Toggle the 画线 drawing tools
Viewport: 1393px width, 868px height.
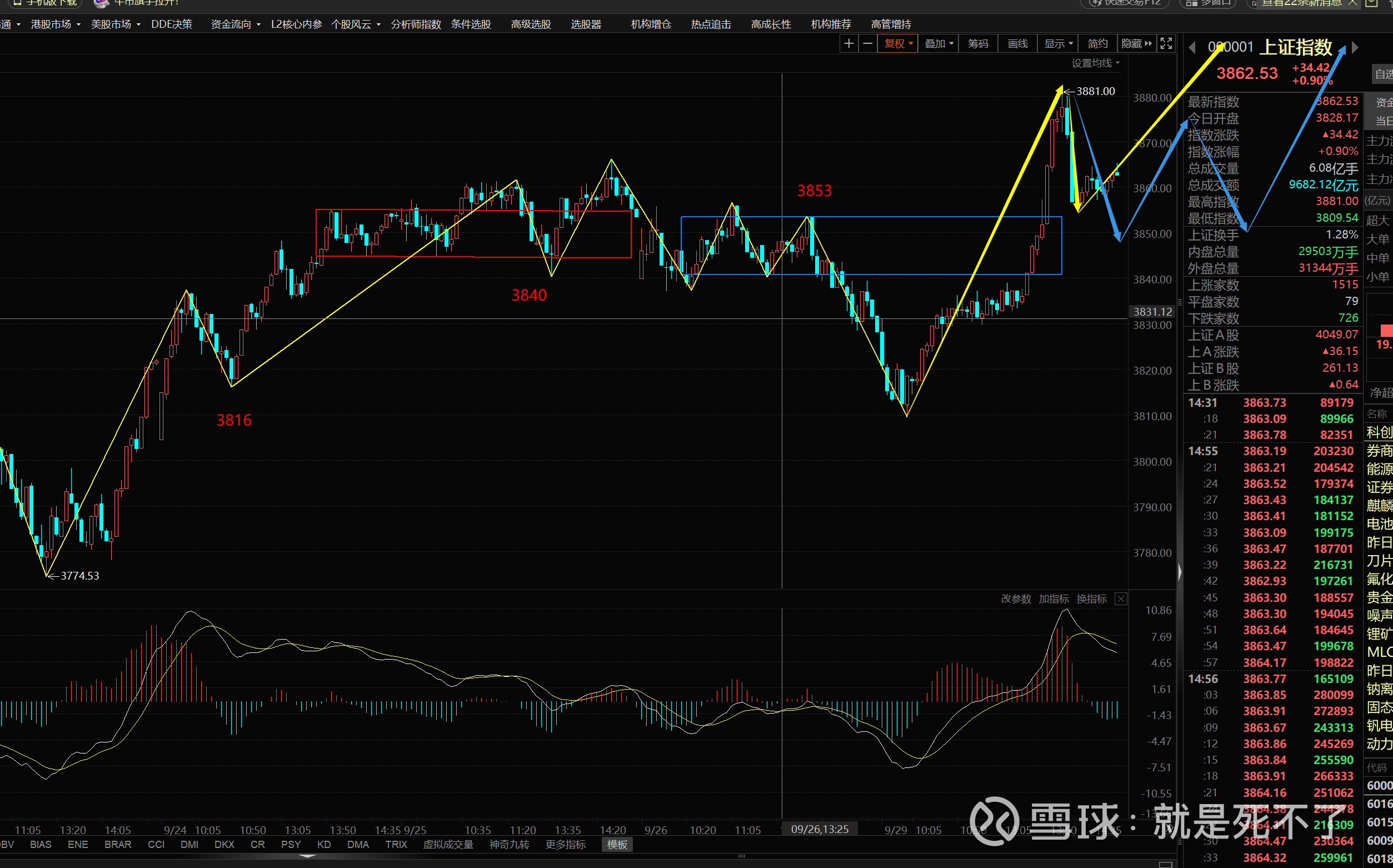click(x=1017, y=44)
